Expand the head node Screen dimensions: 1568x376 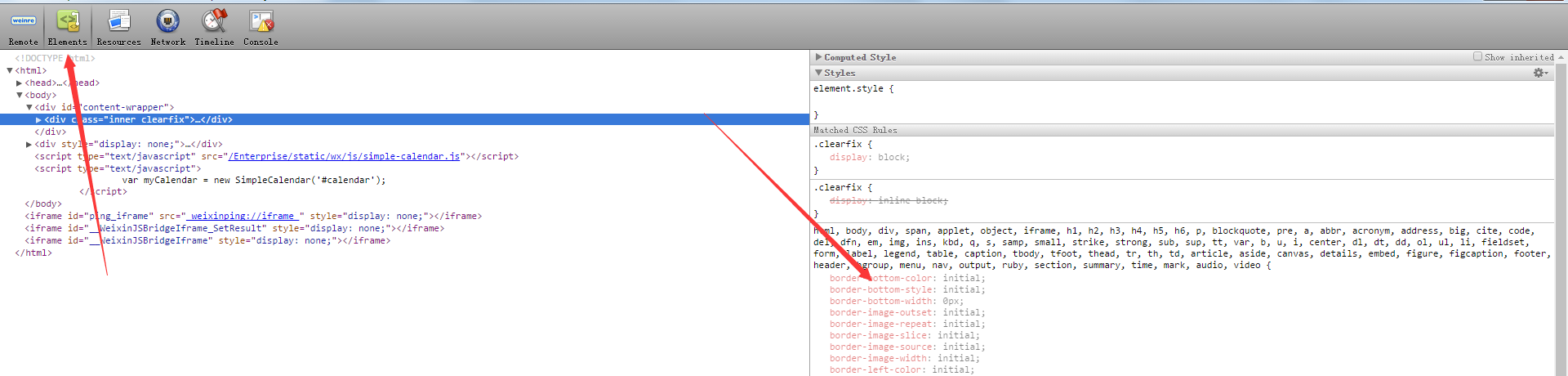pos(19,83)
